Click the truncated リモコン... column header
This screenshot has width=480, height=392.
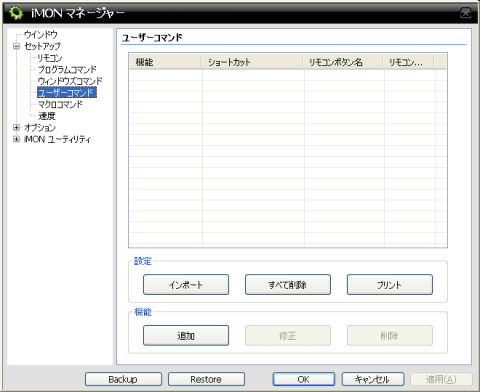tap(408, 62)
